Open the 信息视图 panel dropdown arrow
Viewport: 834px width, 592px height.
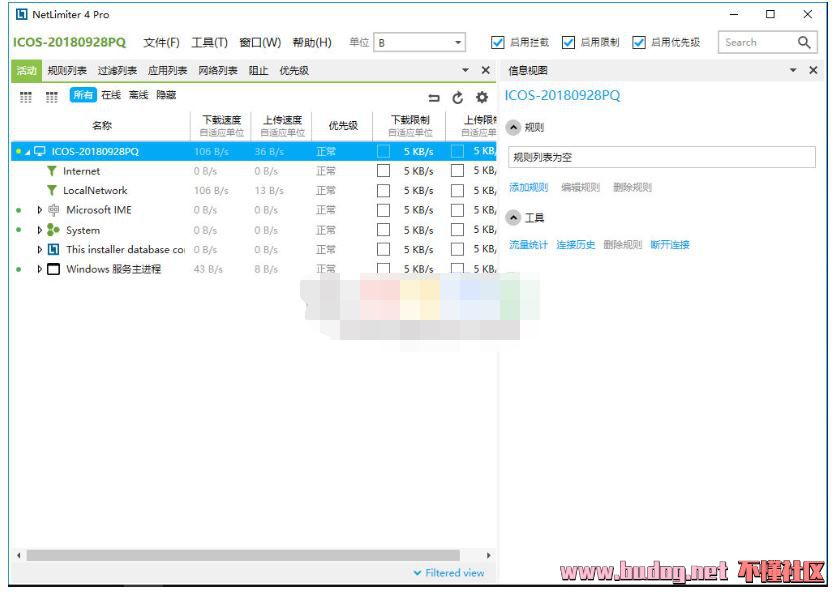point(793,70)
